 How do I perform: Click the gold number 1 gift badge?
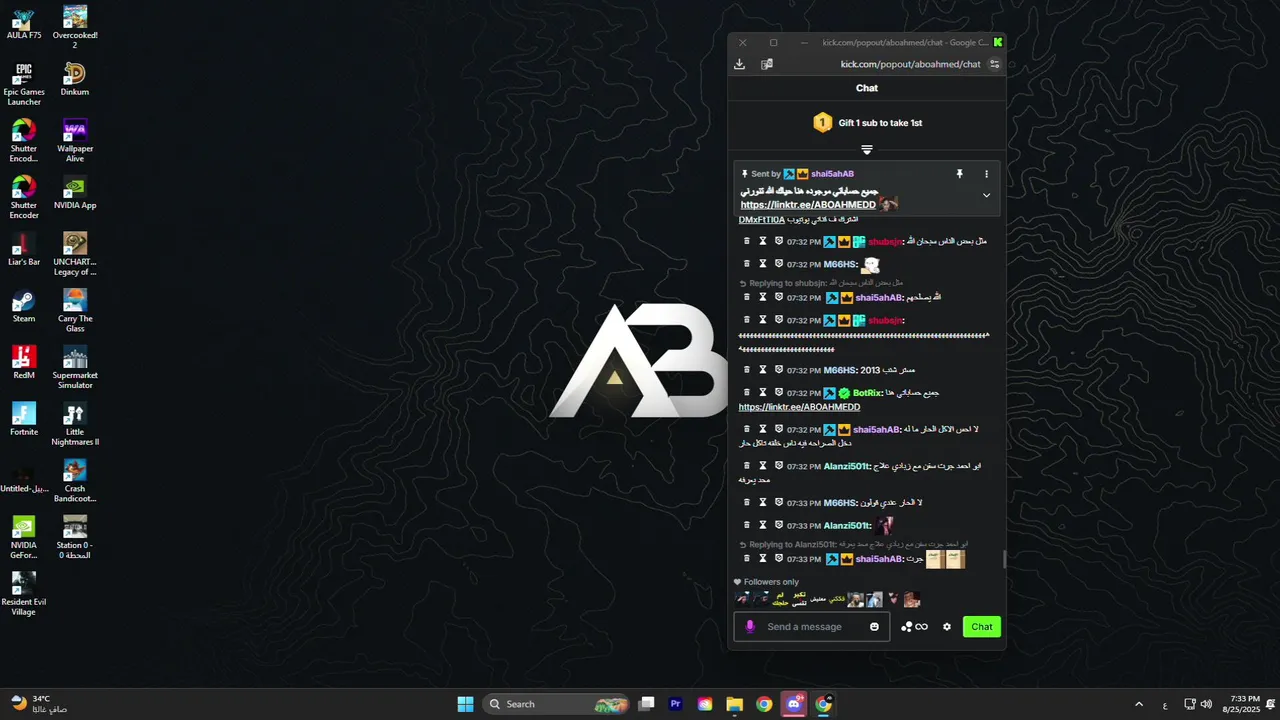[822, 123]
